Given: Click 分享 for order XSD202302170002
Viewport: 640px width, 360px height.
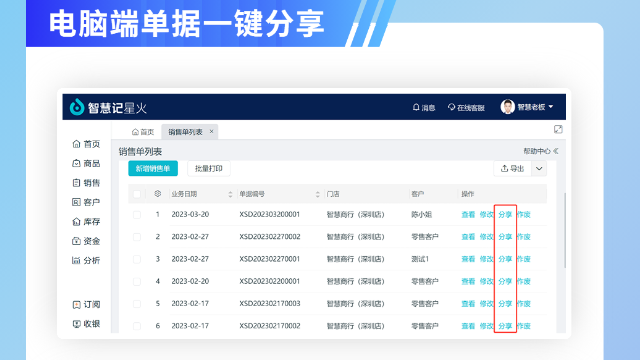Looking at the screenshot, I should (505, 326).
